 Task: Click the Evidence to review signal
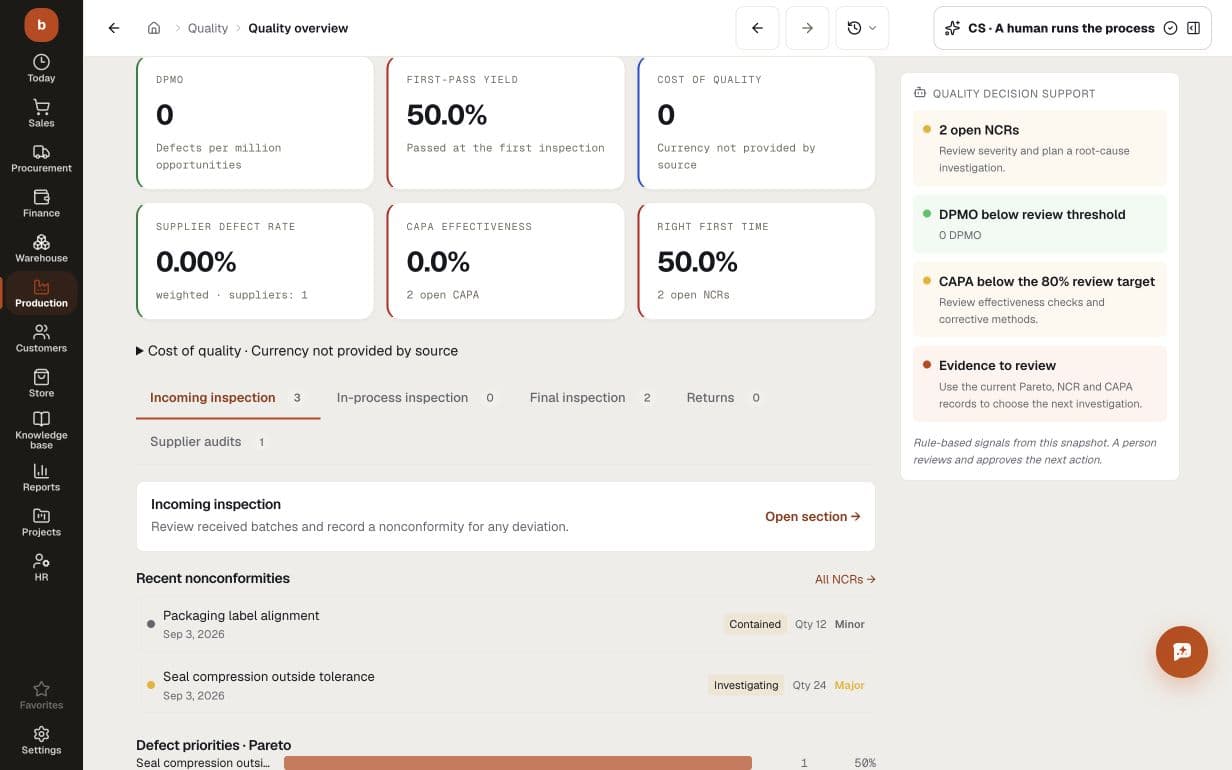pyautogui.click(x=1040, y=384)
